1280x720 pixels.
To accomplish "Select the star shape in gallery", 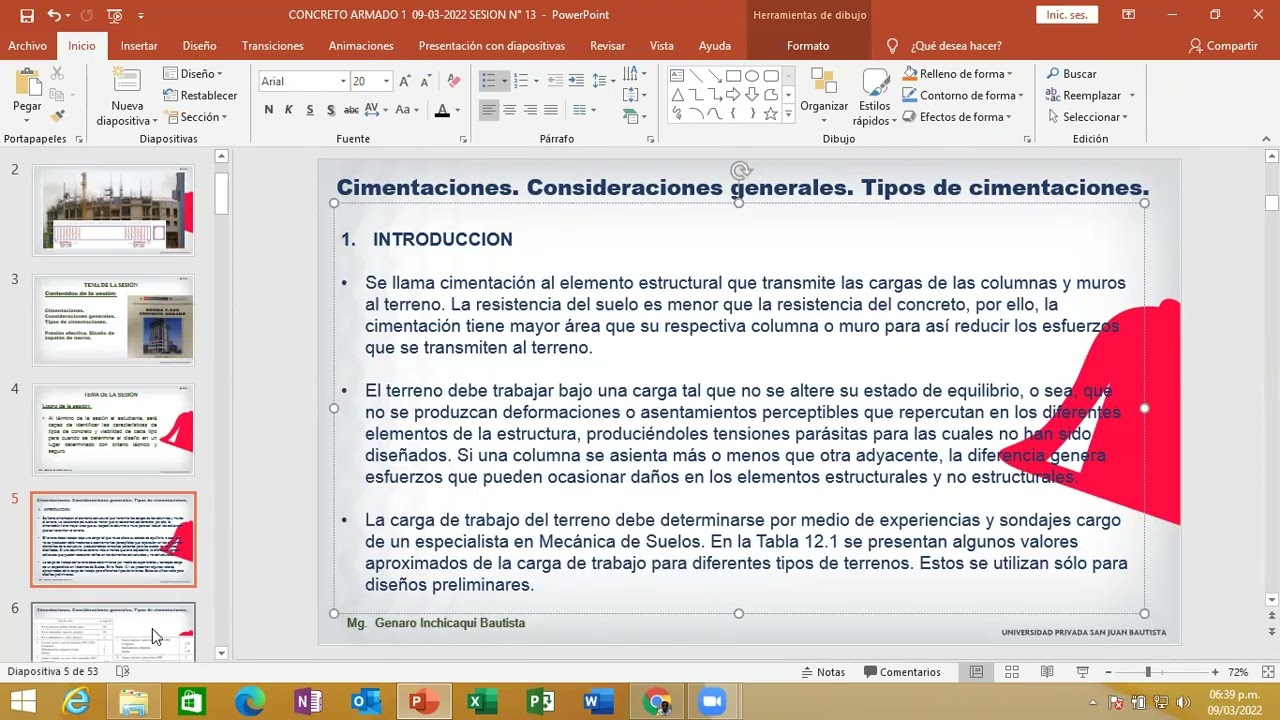I will pos(770,114).
